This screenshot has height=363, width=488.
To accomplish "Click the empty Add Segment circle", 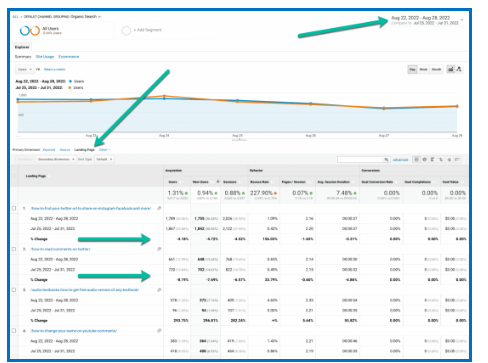I will tap(126, 31).
